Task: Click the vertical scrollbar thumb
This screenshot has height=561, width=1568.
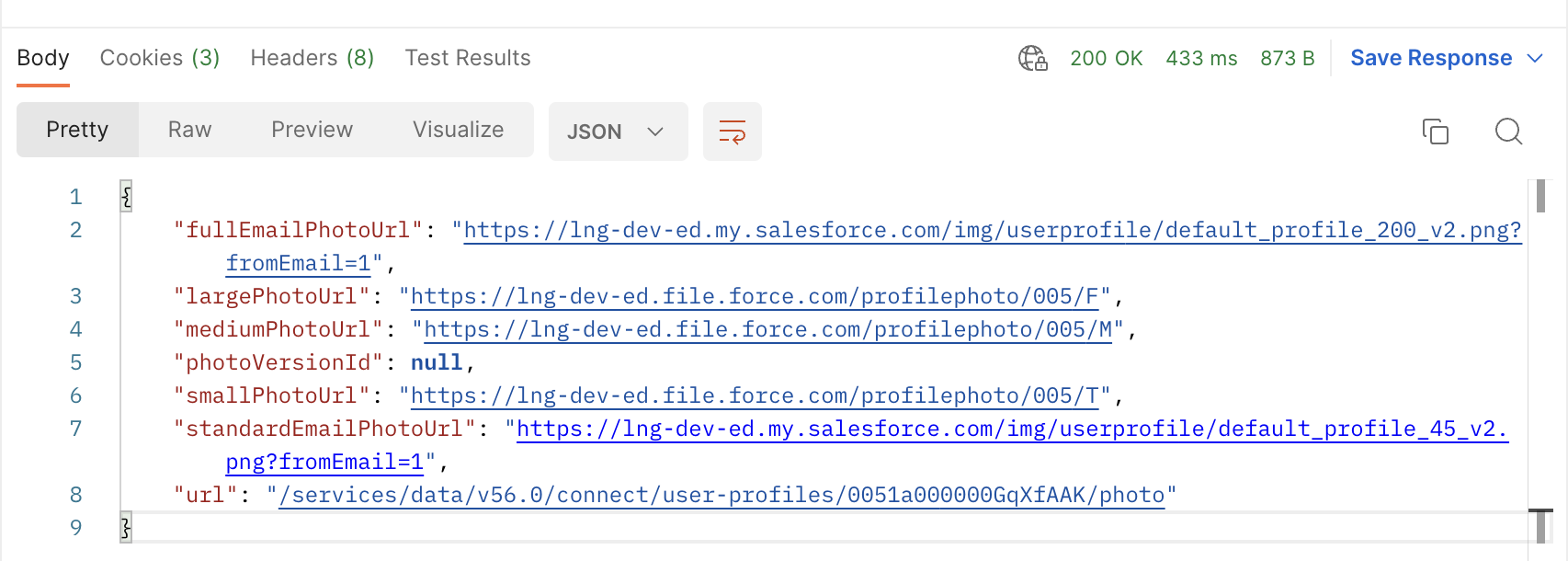Action: click(1540, 196)
